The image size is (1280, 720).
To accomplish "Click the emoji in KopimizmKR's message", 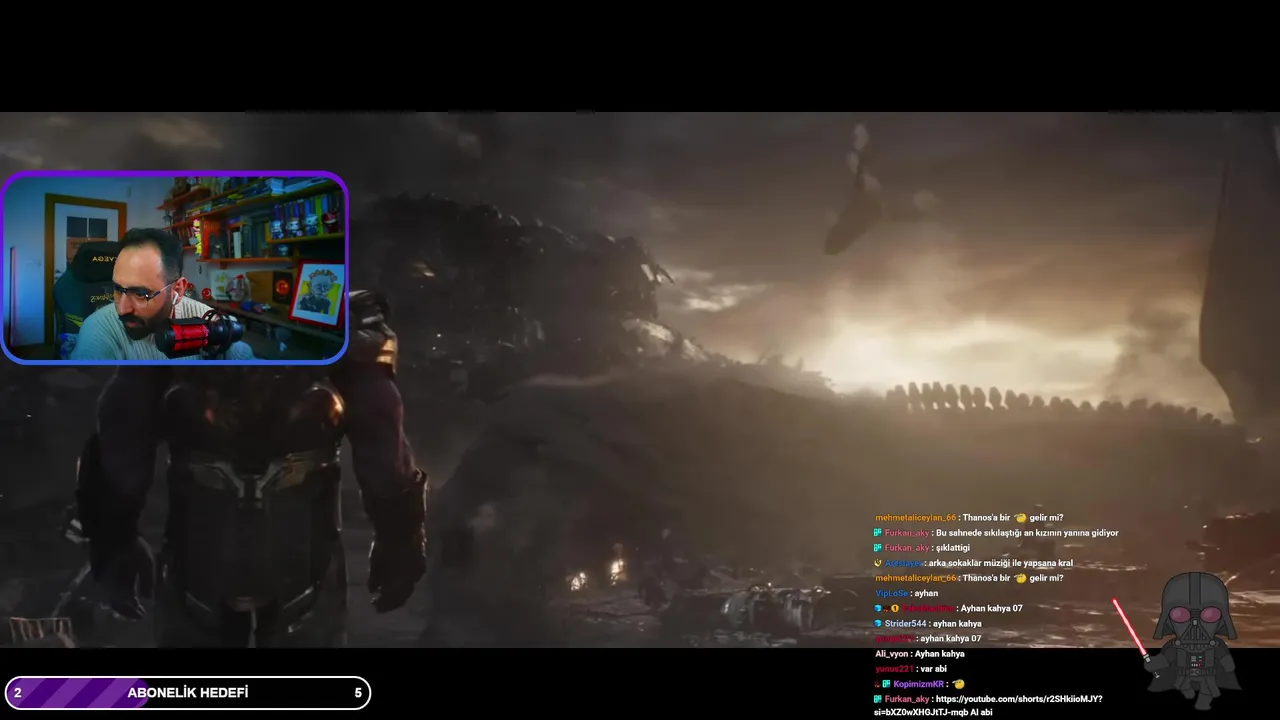I will [958, 684].
